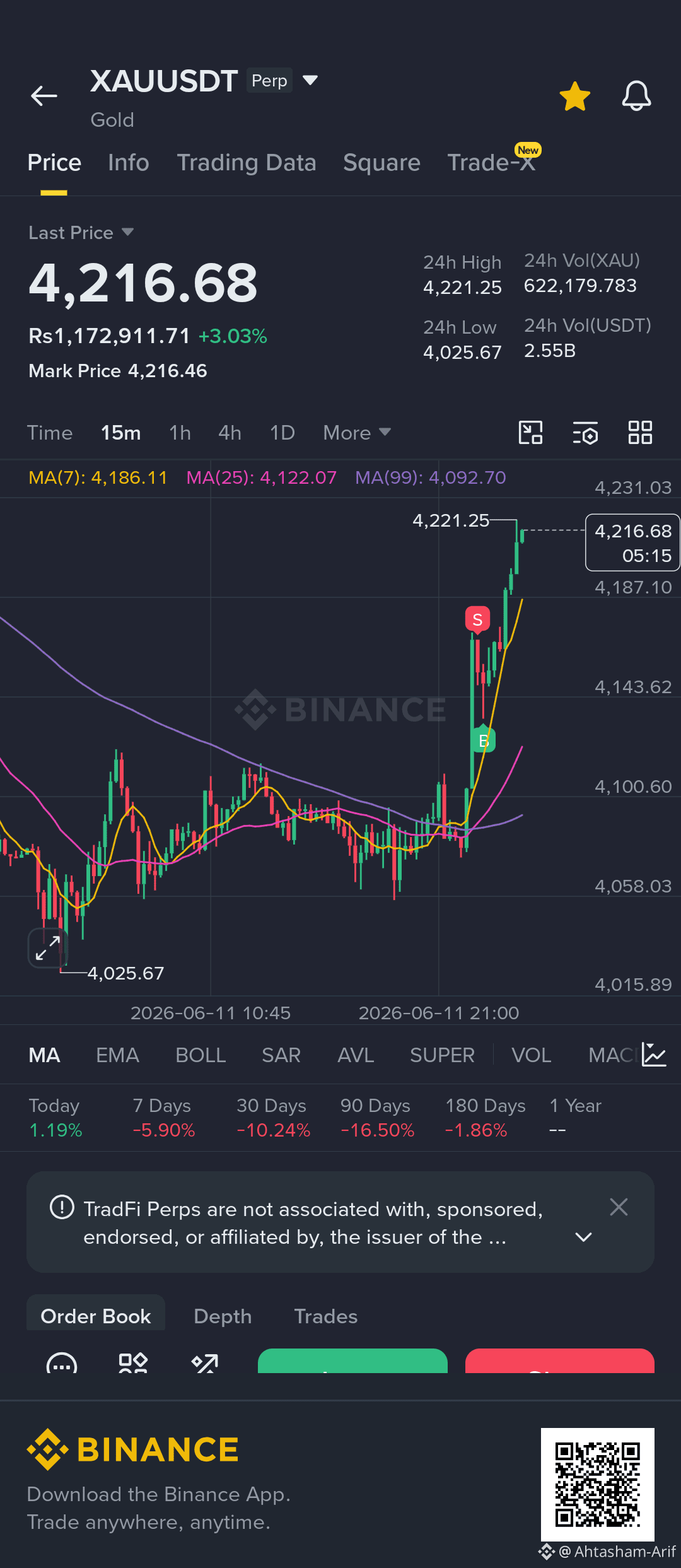Expand the Last Price dropdown

click(81, 233)
